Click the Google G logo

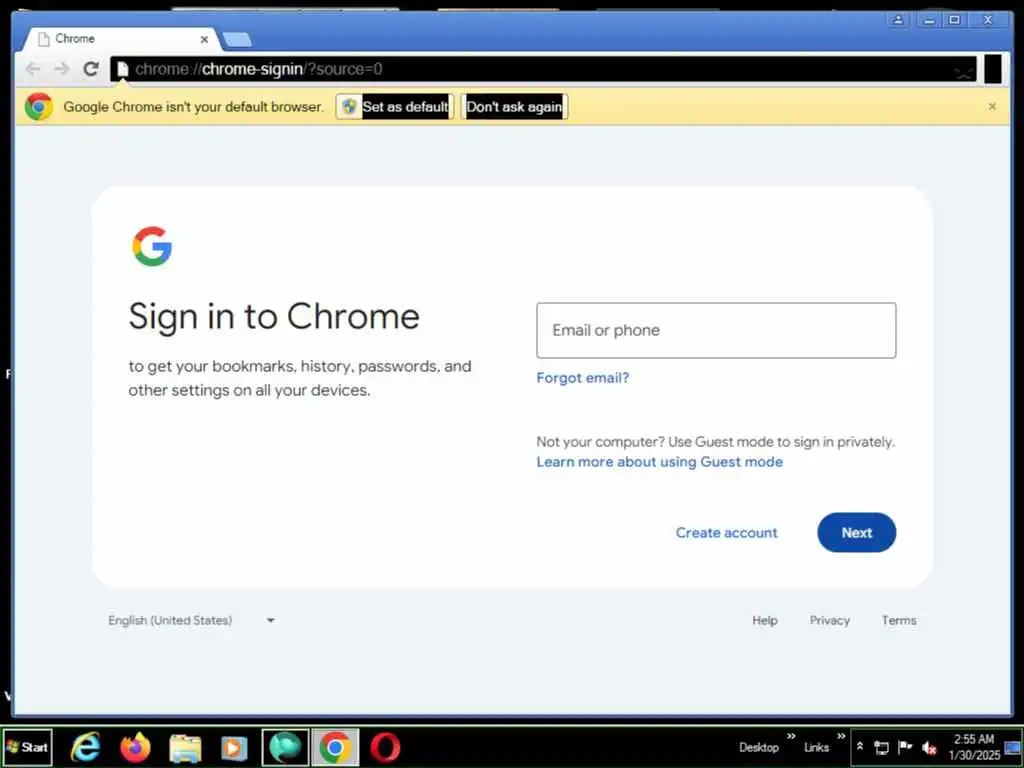[152, 246]
